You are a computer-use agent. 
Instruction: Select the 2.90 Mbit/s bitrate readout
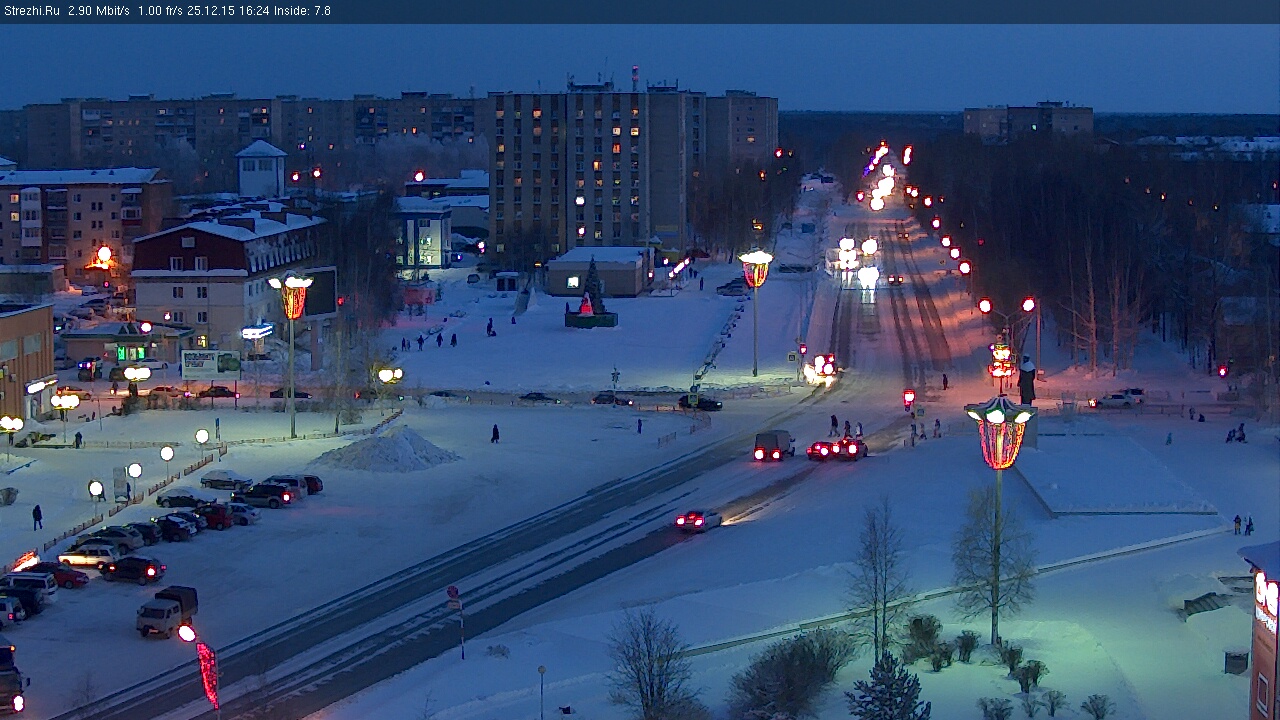pyautogui.click(x=99, y=11)
